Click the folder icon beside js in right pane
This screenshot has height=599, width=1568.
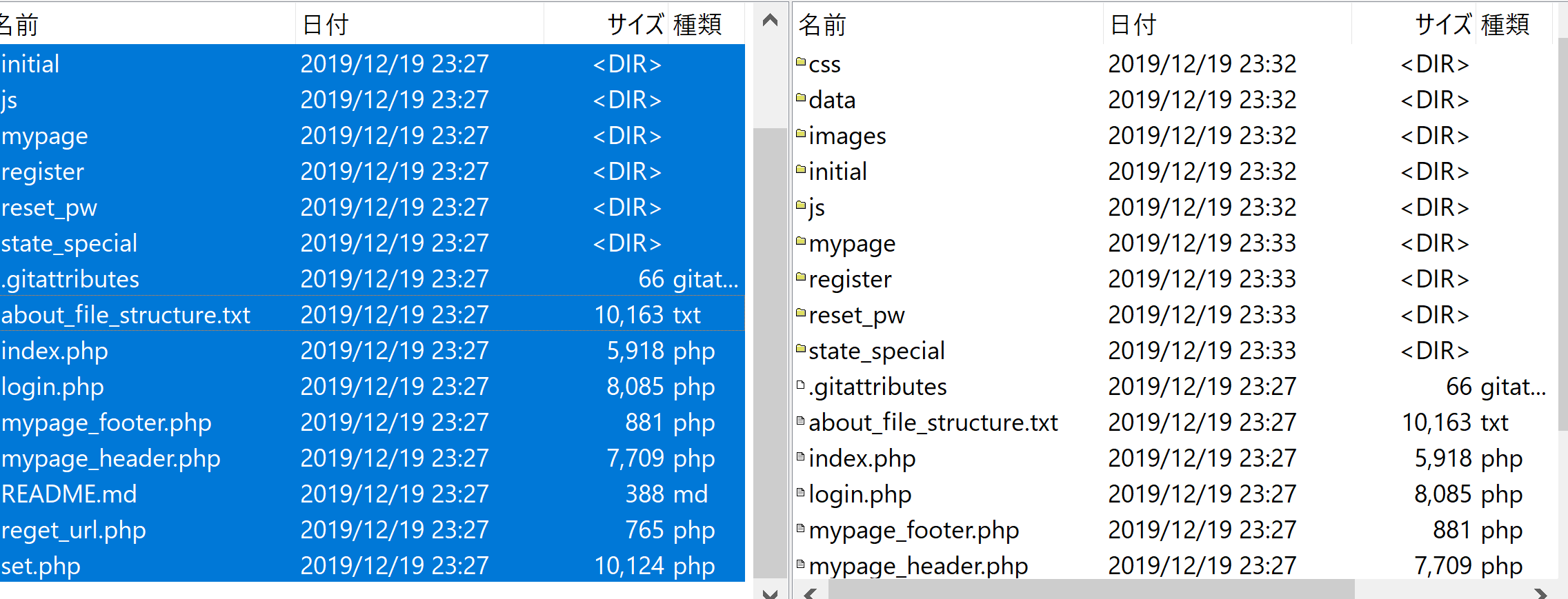(801, 205)
